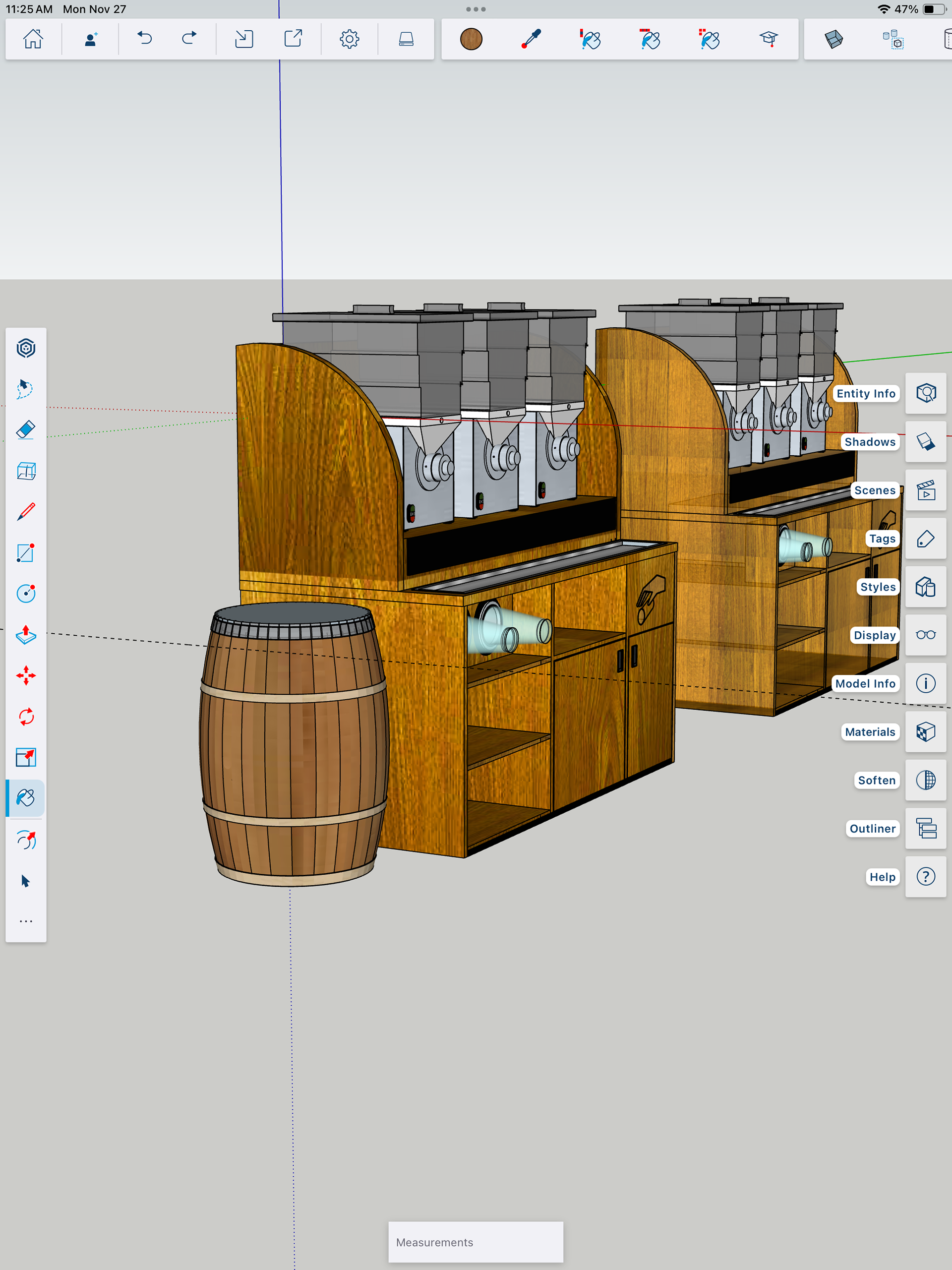Open the Materials panel
The height and width of the screenshot is (1270, 952).
pos(926,731)
